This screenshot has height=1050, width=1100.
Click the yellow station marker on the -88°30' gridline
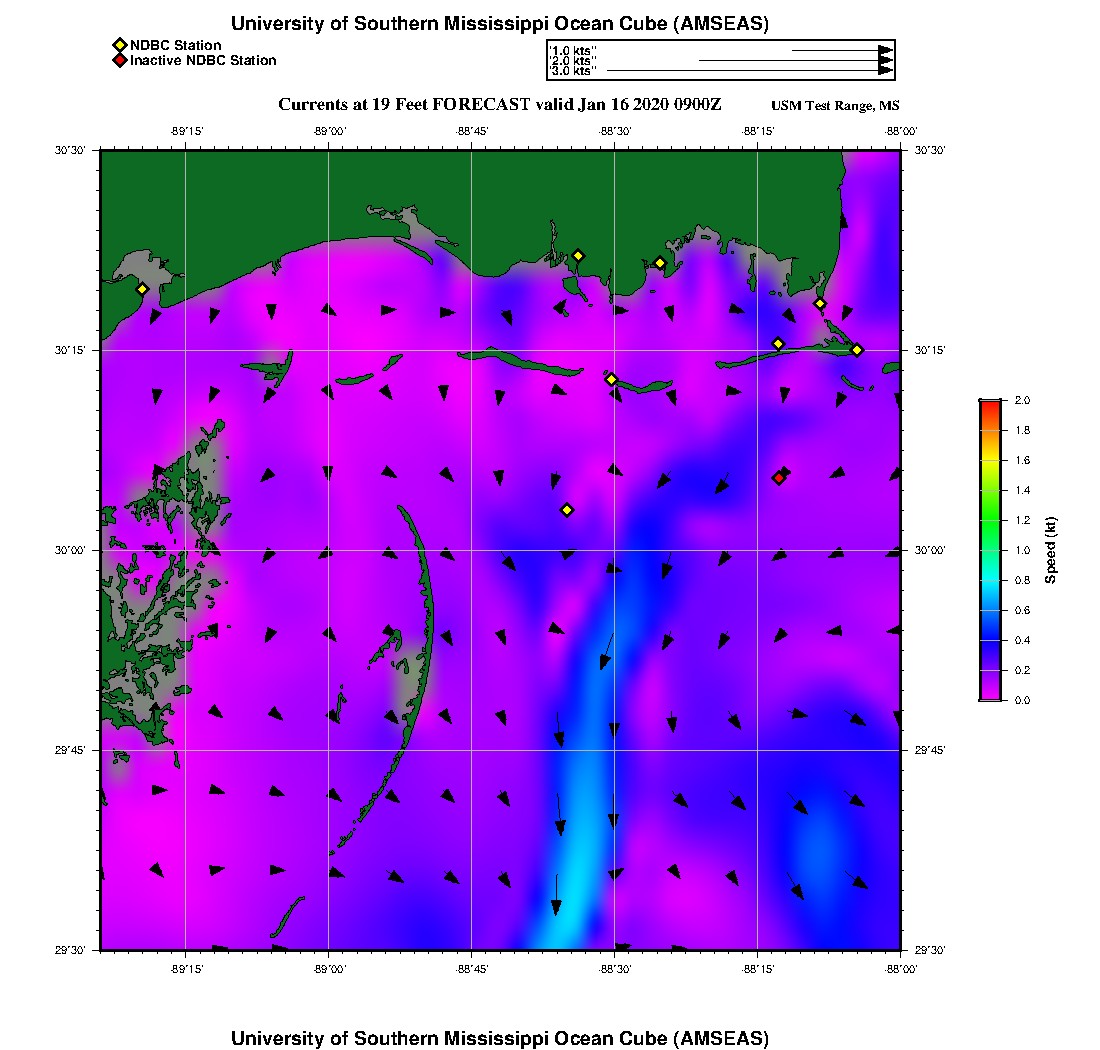[611, 379]
